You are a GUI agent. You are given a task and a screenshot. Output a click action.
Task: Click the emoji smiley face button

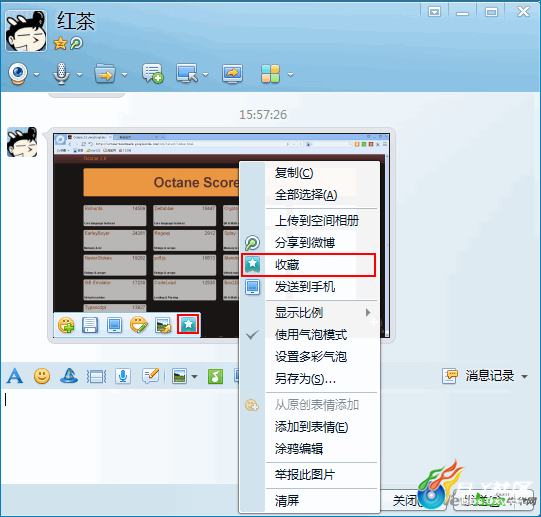coord(42,376)
